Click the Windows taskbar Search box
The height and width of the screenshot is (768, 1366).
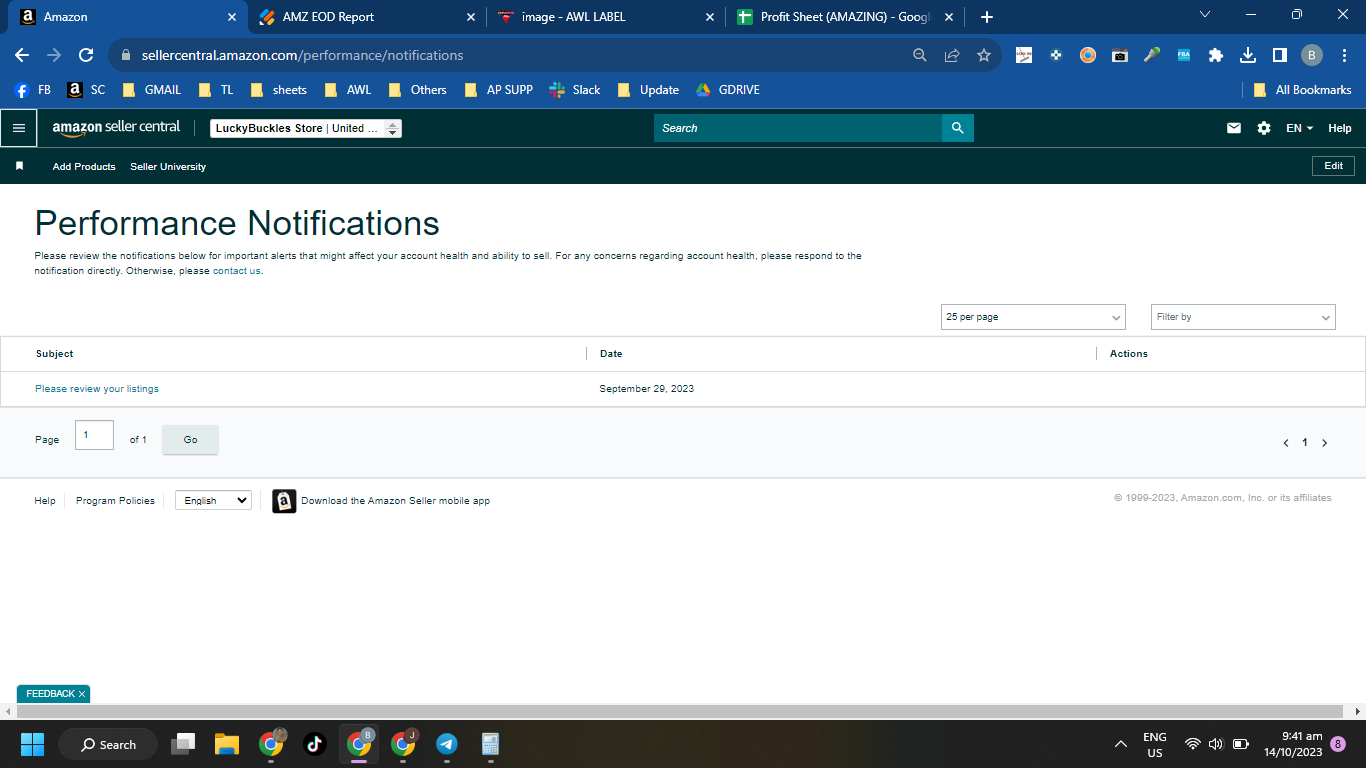108,744
